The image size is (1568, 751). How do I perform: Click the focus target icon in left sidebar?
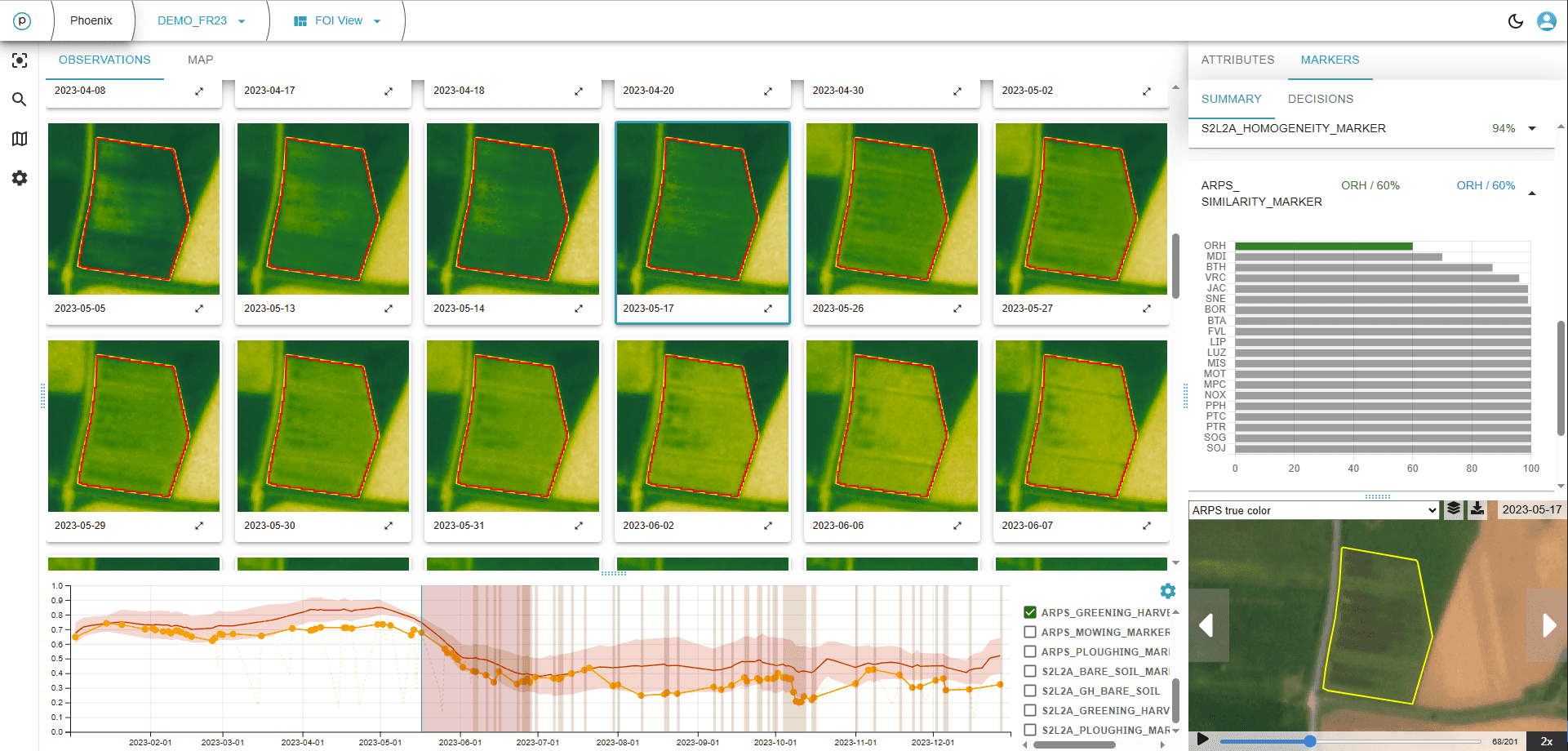pos(20,60)
